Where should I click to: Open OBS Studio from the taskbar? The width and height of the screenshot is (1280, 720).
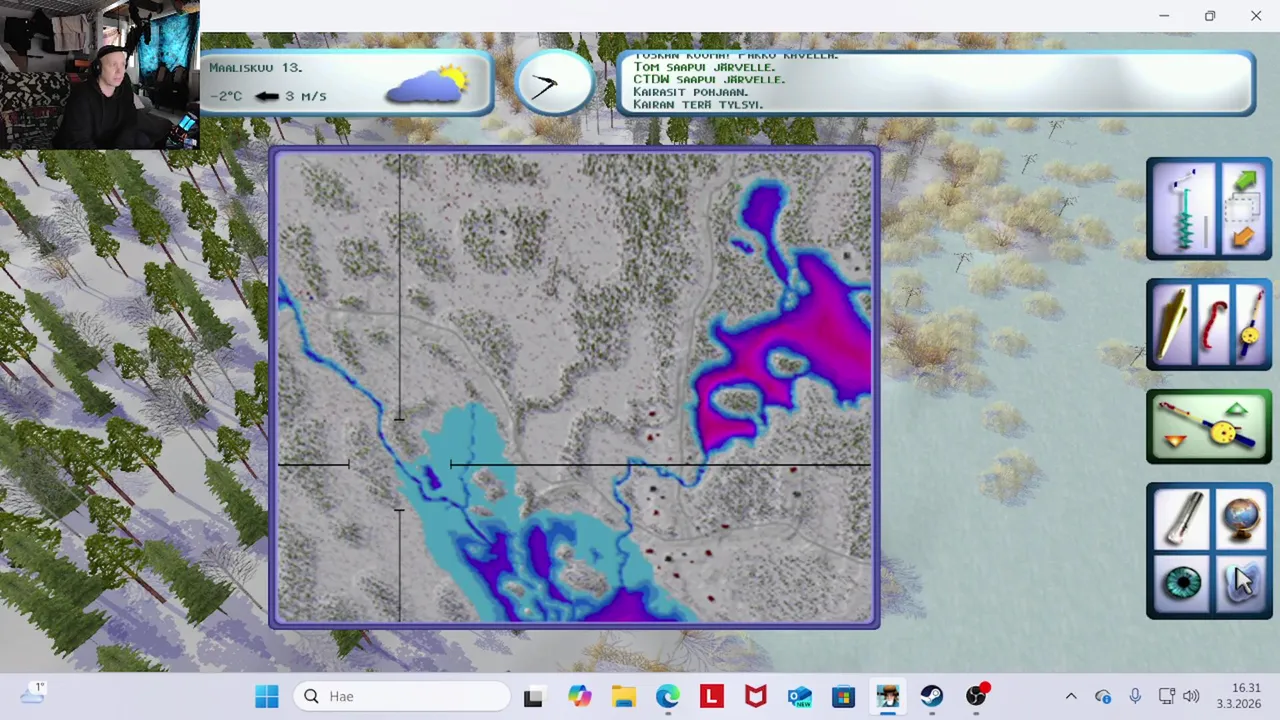pyautogui.click(x=976, y=696)
